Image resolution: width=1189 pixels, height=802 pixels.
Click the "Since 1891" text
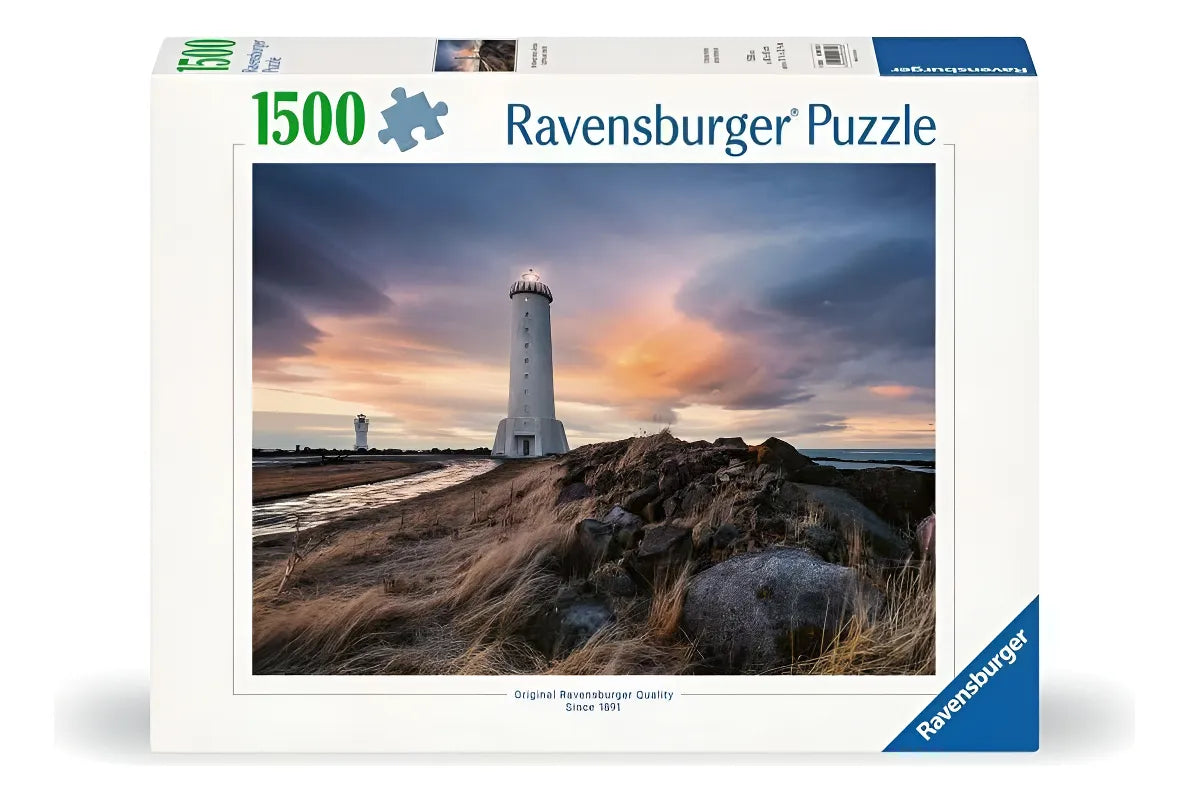coord(594,707)
